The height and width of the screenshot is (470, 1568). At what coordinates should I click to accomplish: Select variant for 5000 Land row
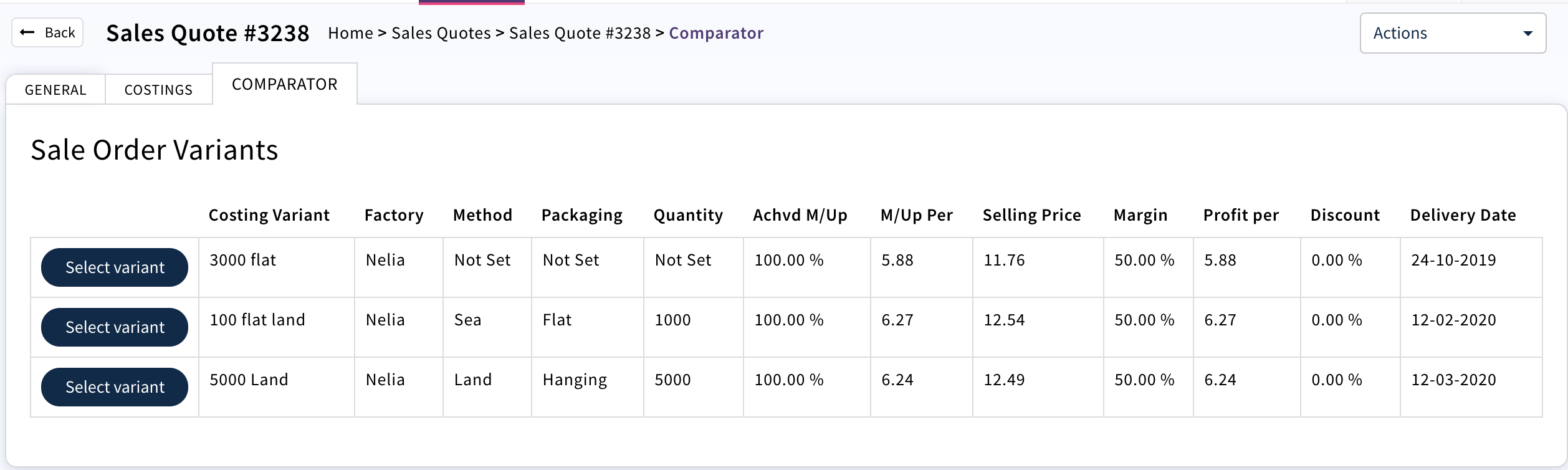[x=115, y=387]
